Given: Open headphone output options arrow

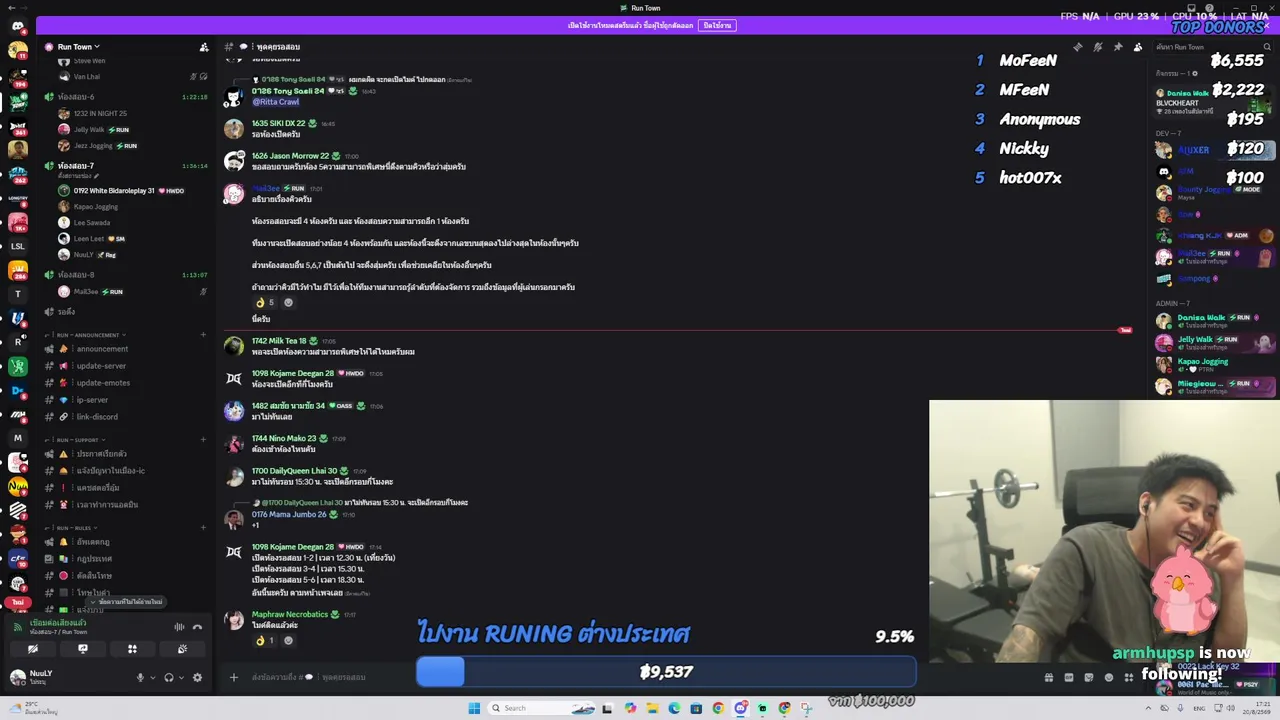Looking at the screenshot, I should click(181, 678).
